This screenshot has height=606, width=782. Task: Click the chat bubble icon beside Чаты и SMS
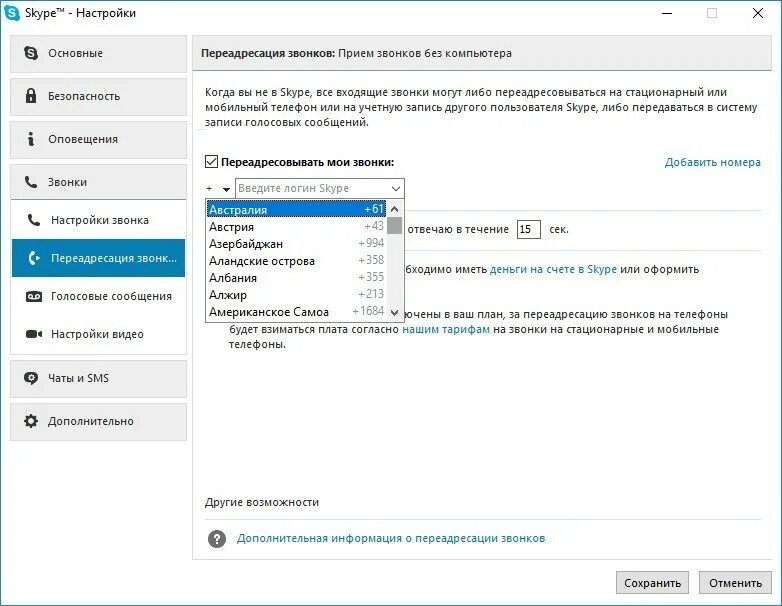(x=31, y=378)
